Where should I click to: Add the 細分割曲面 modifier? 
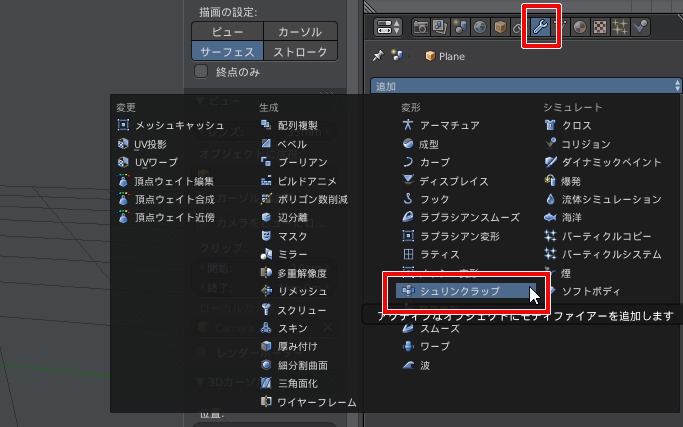pos(294,365)
